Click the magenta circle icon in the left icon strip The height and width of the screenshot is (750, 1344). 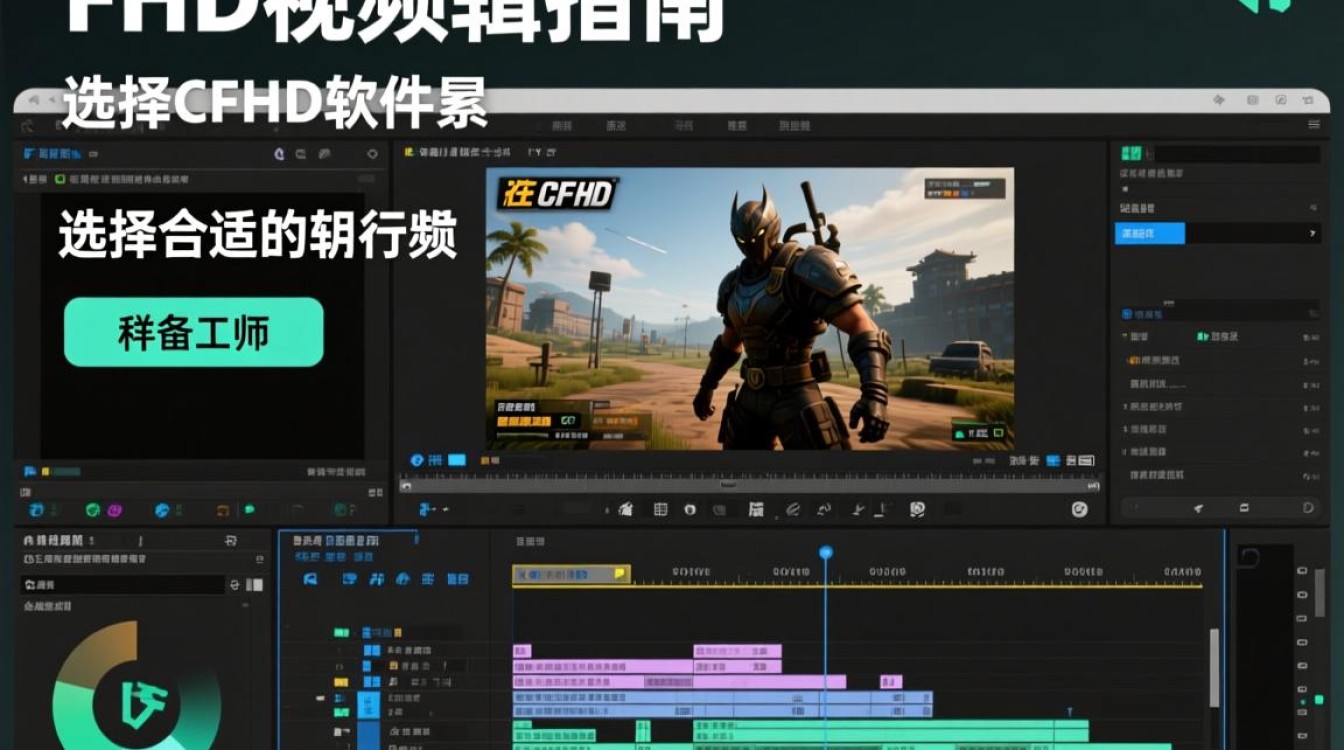(114, 510)
